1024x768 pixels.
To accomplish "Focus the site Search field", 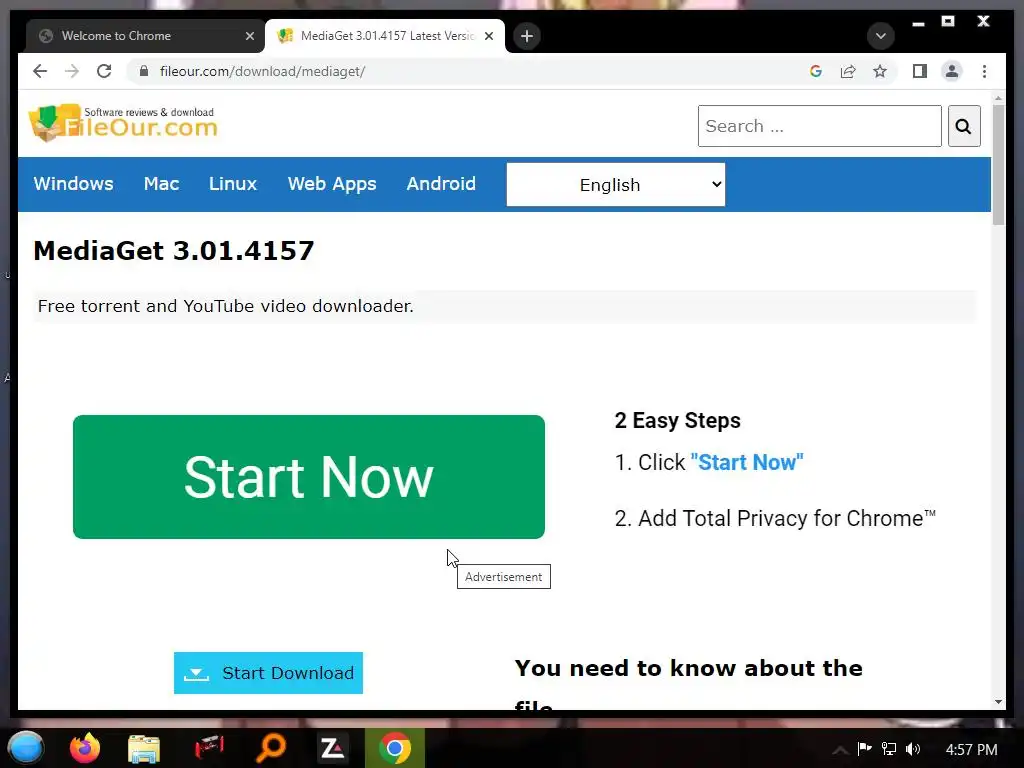I will [820, 126].
